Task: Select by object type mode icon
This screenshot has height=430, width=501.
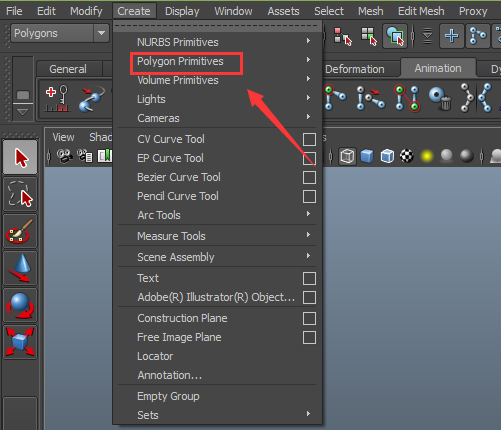Action: (x=369, y=36)
